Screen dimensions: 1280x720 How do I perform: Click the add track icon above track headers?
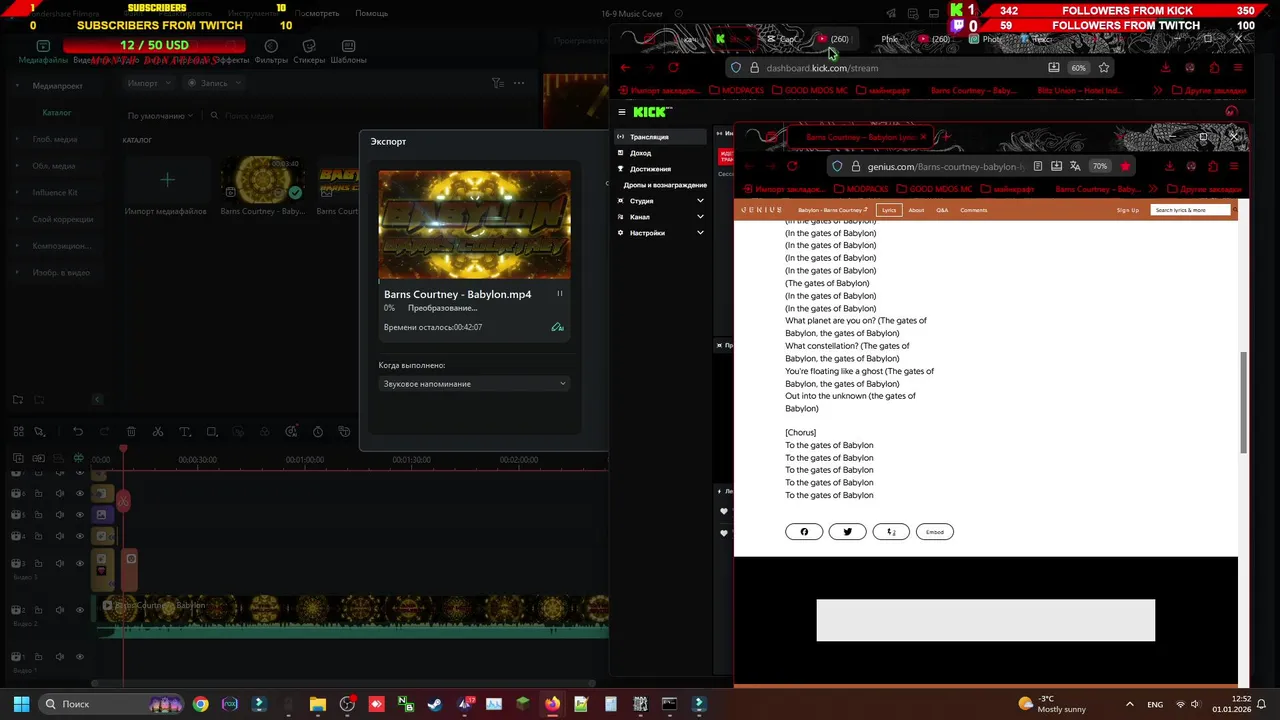(18, 459)
